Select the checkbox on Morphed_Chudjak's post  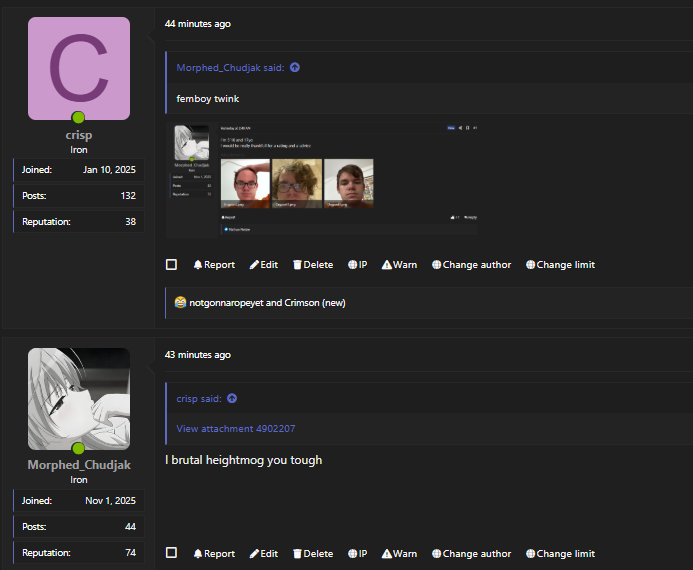pos(171,553)
